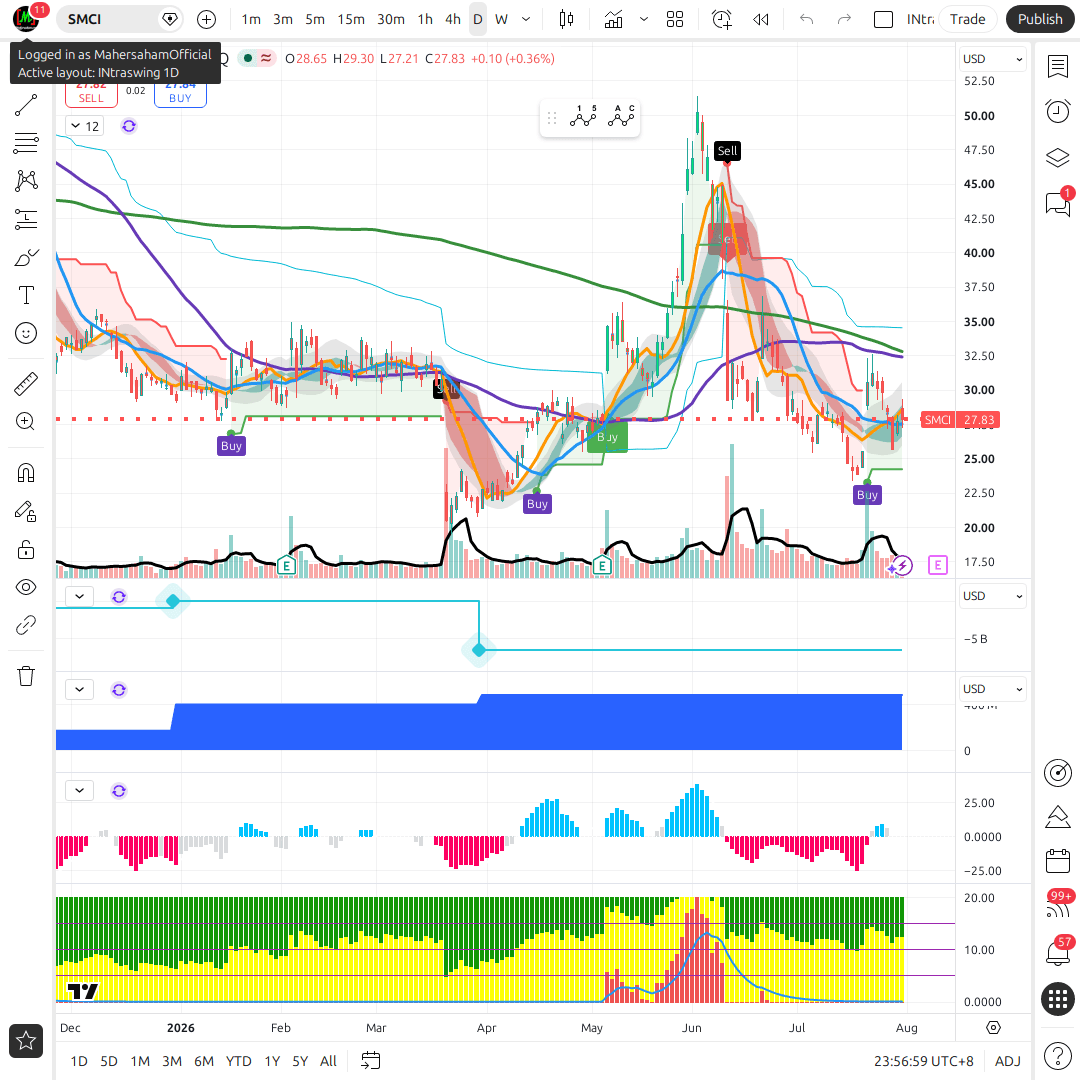Switch to the 1m timeframe
Image resolution: width=1080 pixels, height=1080 pixels.
coord(251,19)
